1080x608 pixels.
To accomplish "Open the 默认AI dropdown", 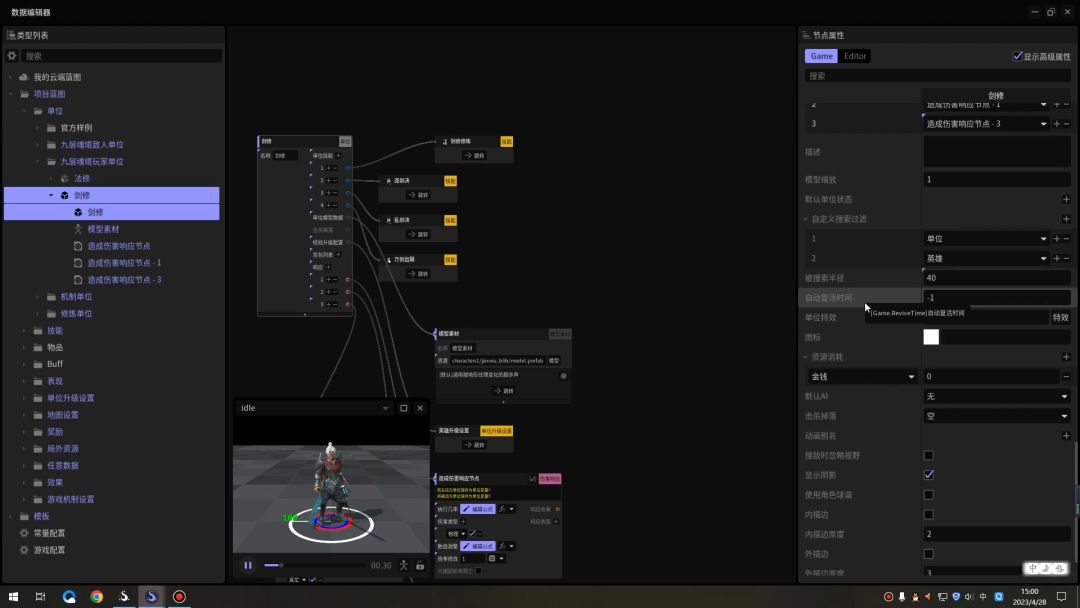I will tap(996, 396).
